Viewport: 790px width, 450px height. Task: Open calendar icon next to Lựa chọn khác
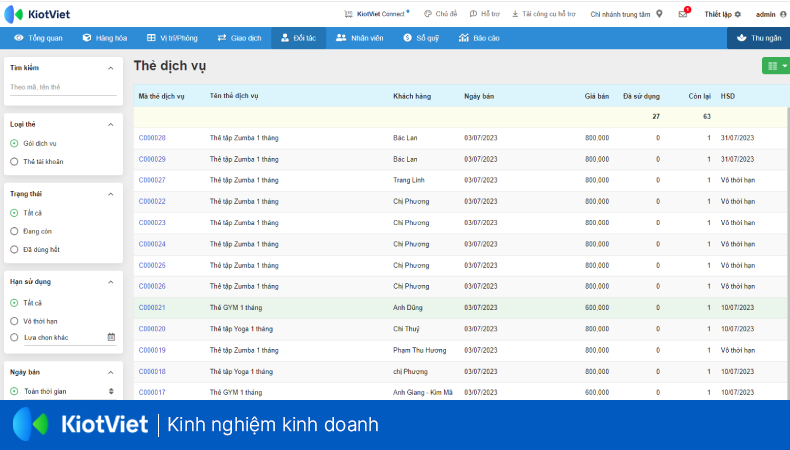[112, 338]
